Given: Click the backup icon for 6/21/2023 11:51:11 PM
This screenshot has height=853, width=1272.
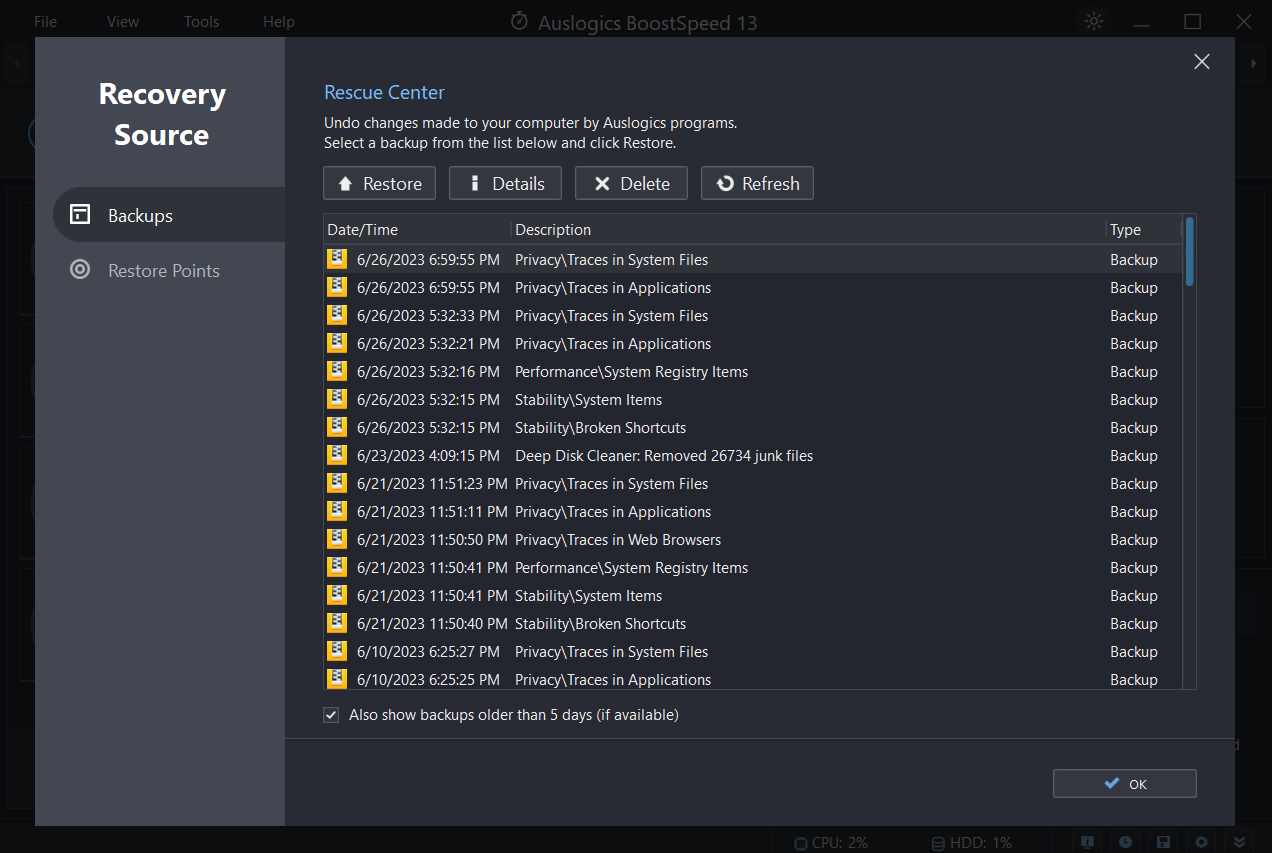Looking at the screenshot, I should [336, 511].
